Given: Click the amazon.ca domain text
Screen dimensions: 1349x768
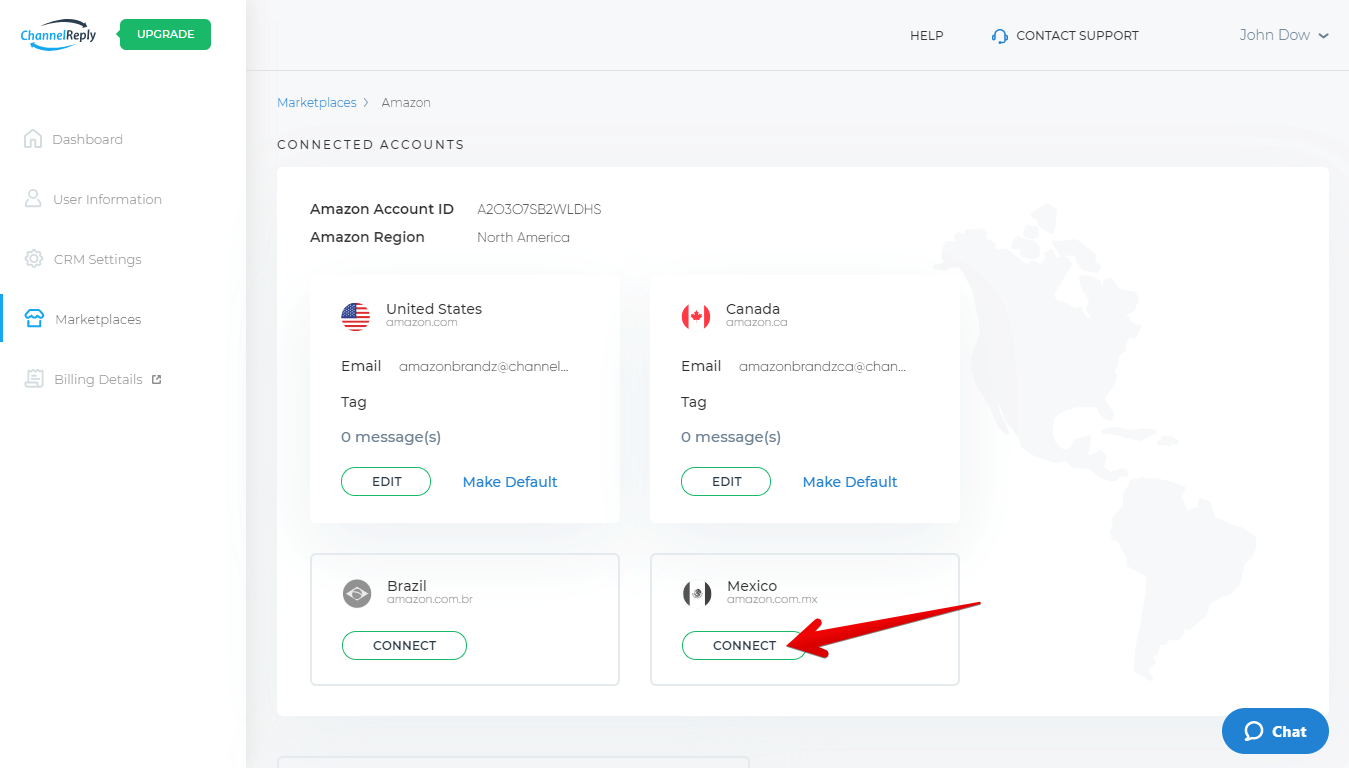Looking at the screenshot, I should click(756, 323).
